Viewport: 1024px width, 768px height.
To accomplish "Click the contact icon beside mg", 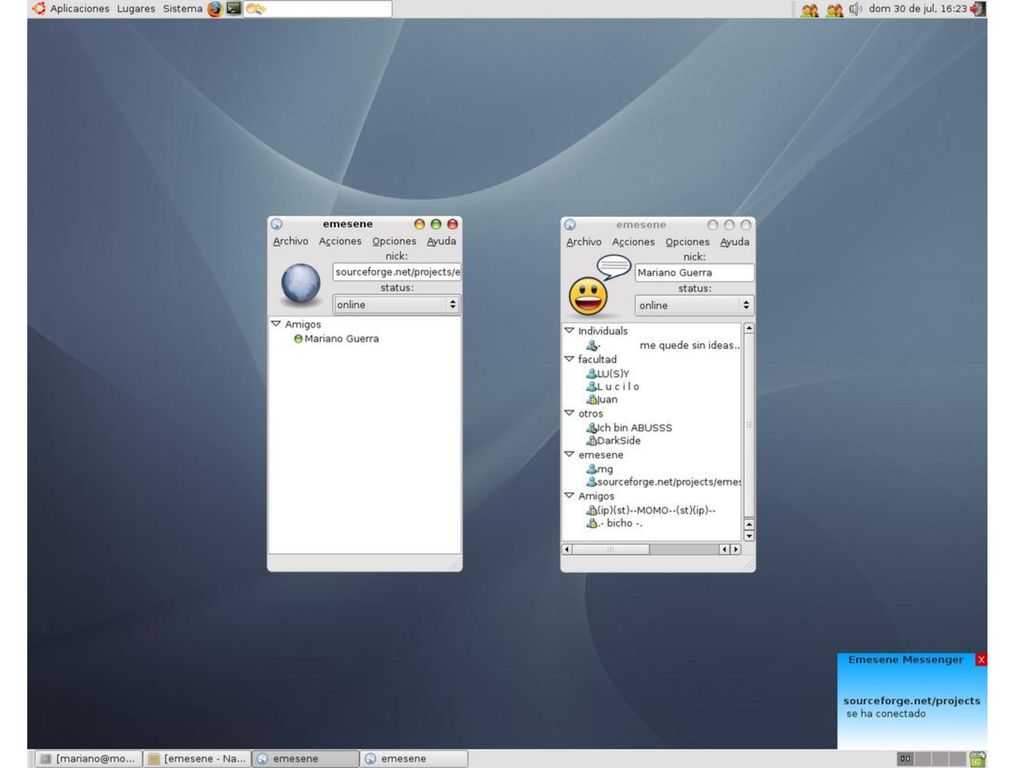I will [x=591, y=469].
